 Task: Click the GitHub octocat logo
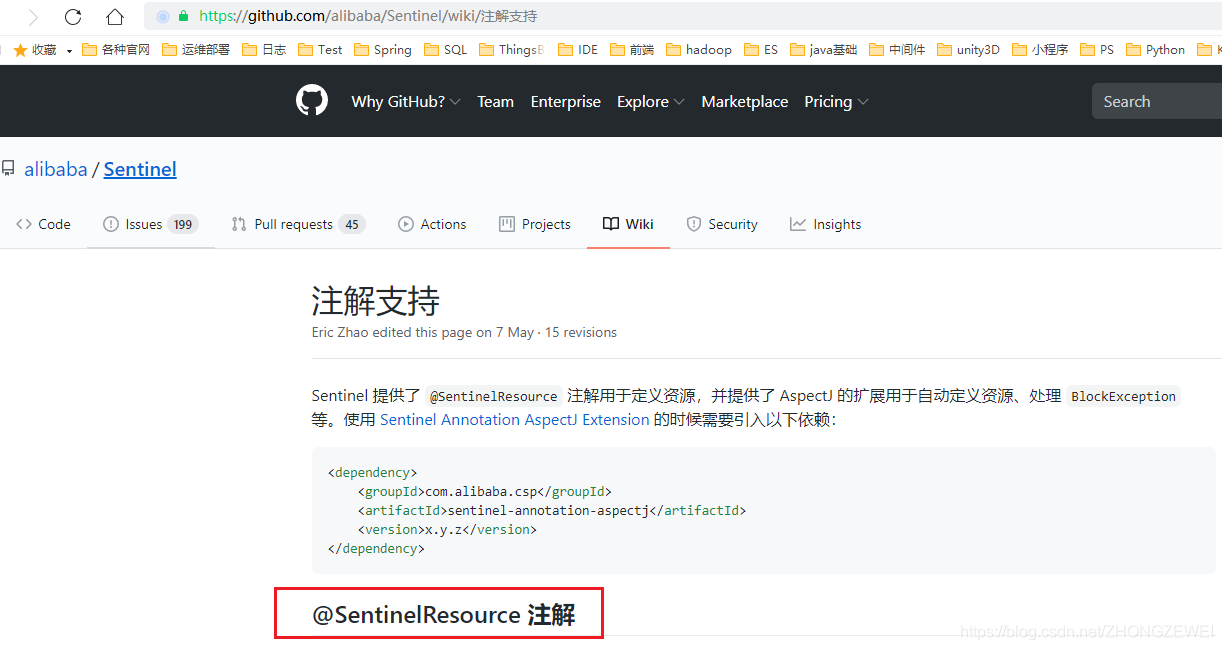tap(312, 101)
